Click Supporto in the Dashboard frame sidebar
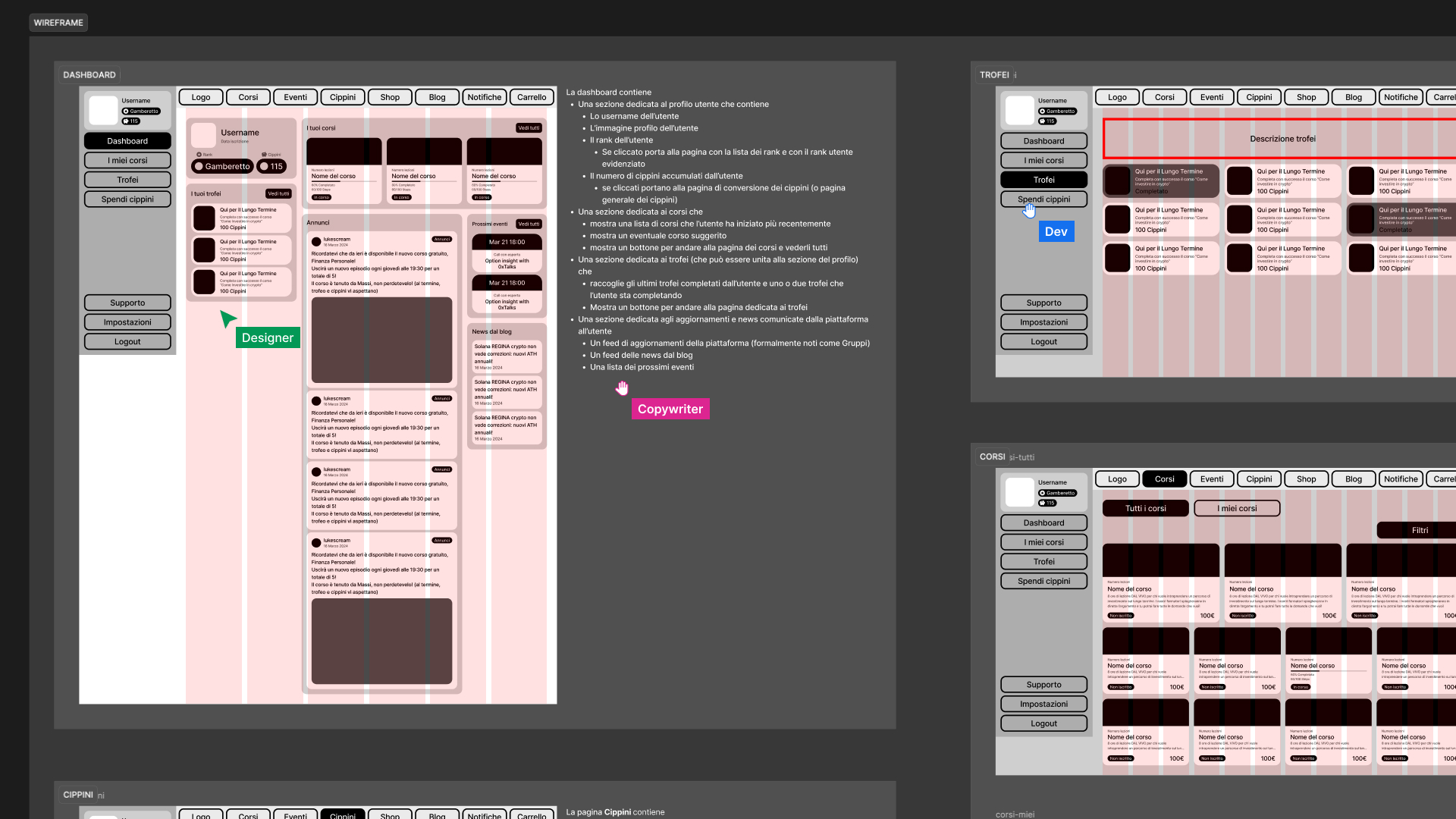The height and width of the screenshot is (819, 1456). (x=127, y=303)
